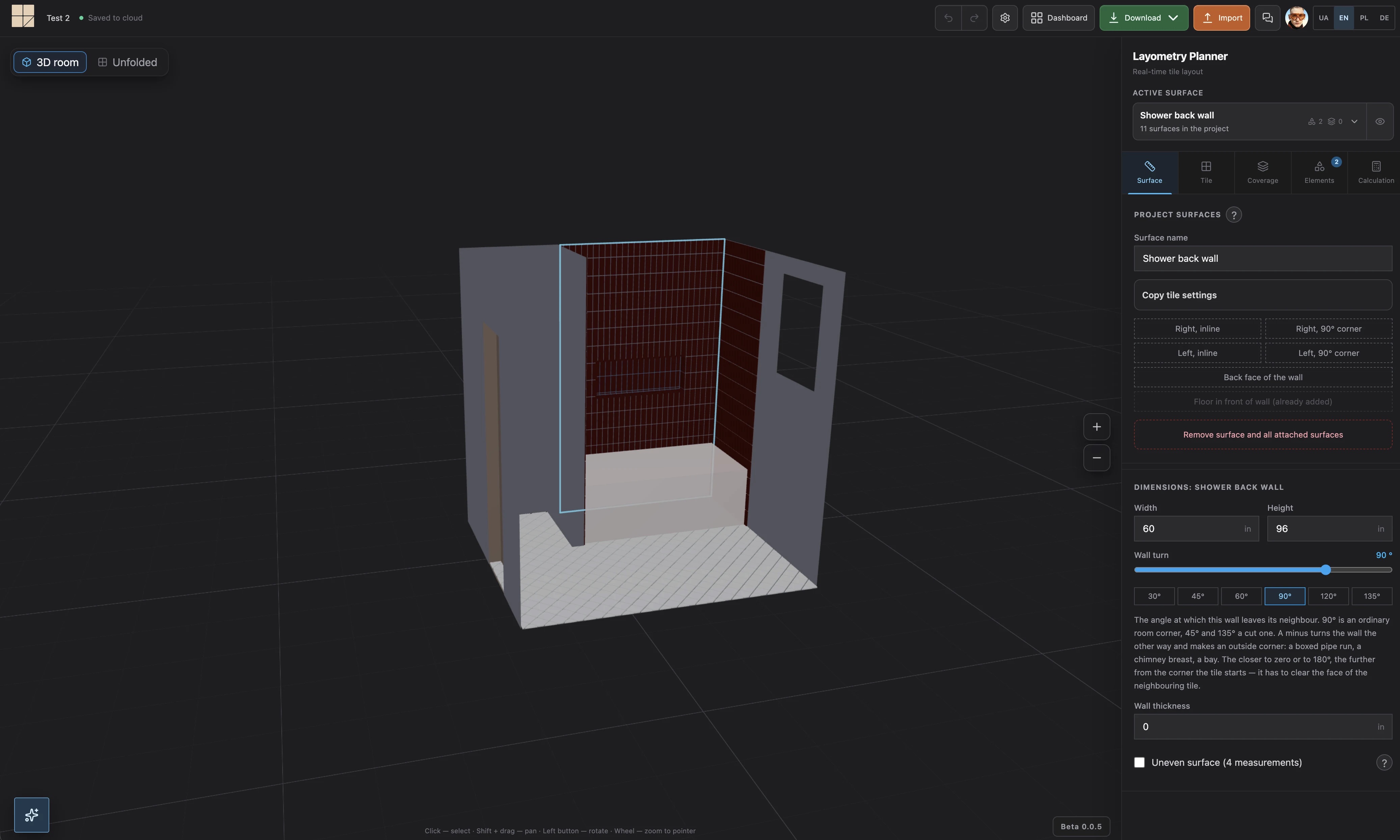Redo the last action
The height and width of the screenshot is (840, 1400).
pyautogui.click(x=974, y=18)
